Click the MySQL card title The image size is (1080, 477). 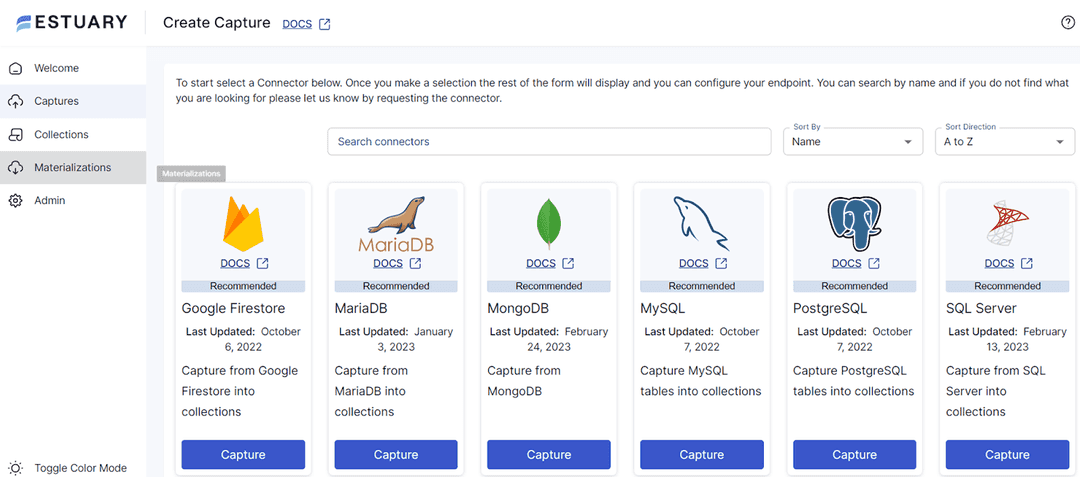(663, 308)
